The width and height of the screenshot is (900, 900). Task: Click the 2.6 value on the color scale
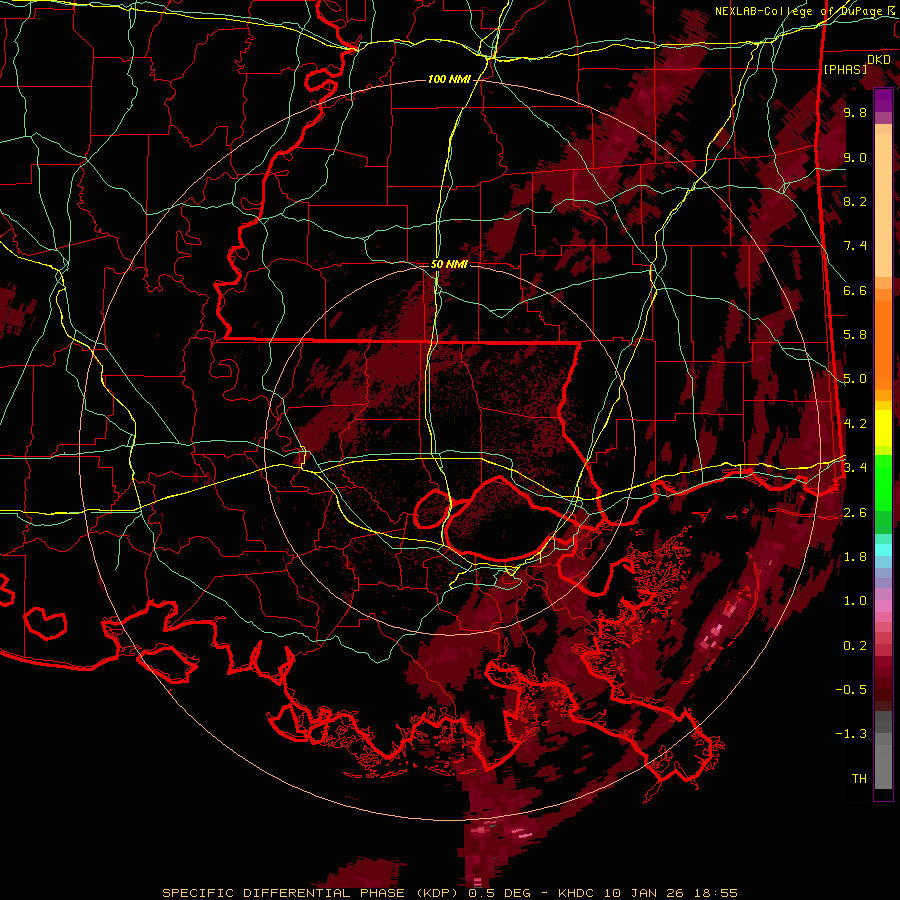pyautogui.click(x=855, y=513)
